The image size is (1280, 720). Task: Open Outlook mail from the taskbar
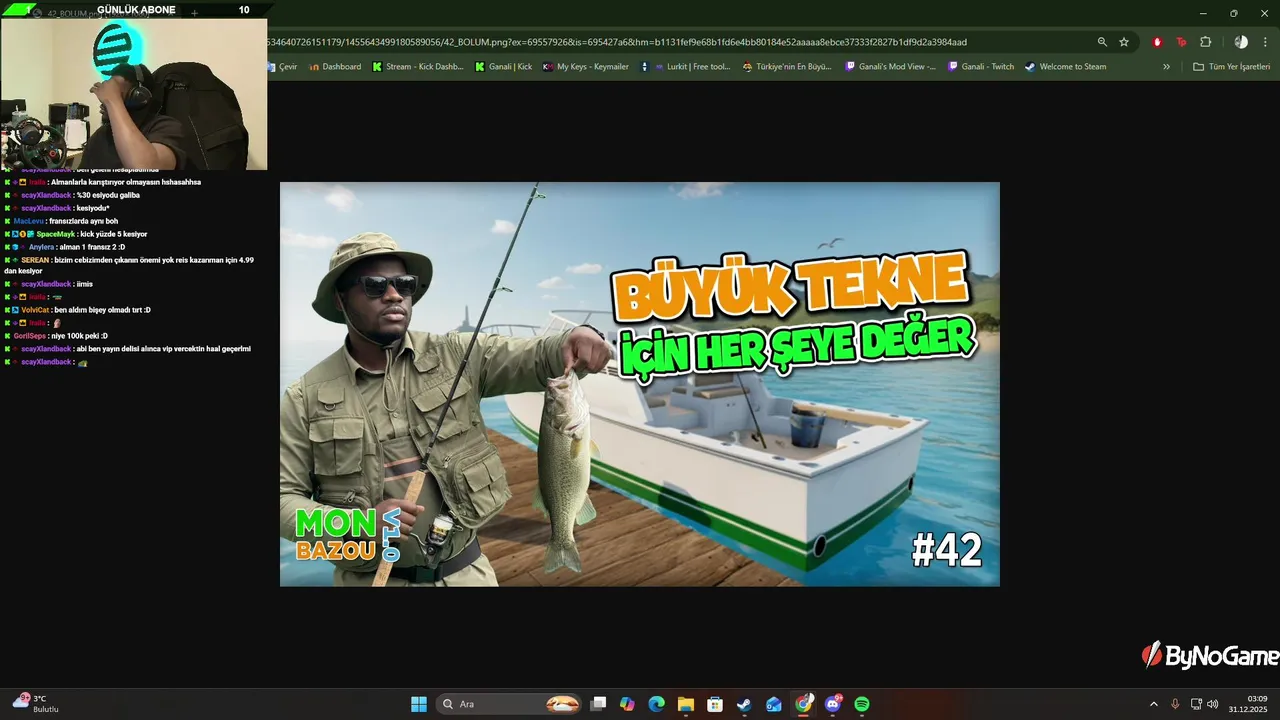click(x=774, y=704)
